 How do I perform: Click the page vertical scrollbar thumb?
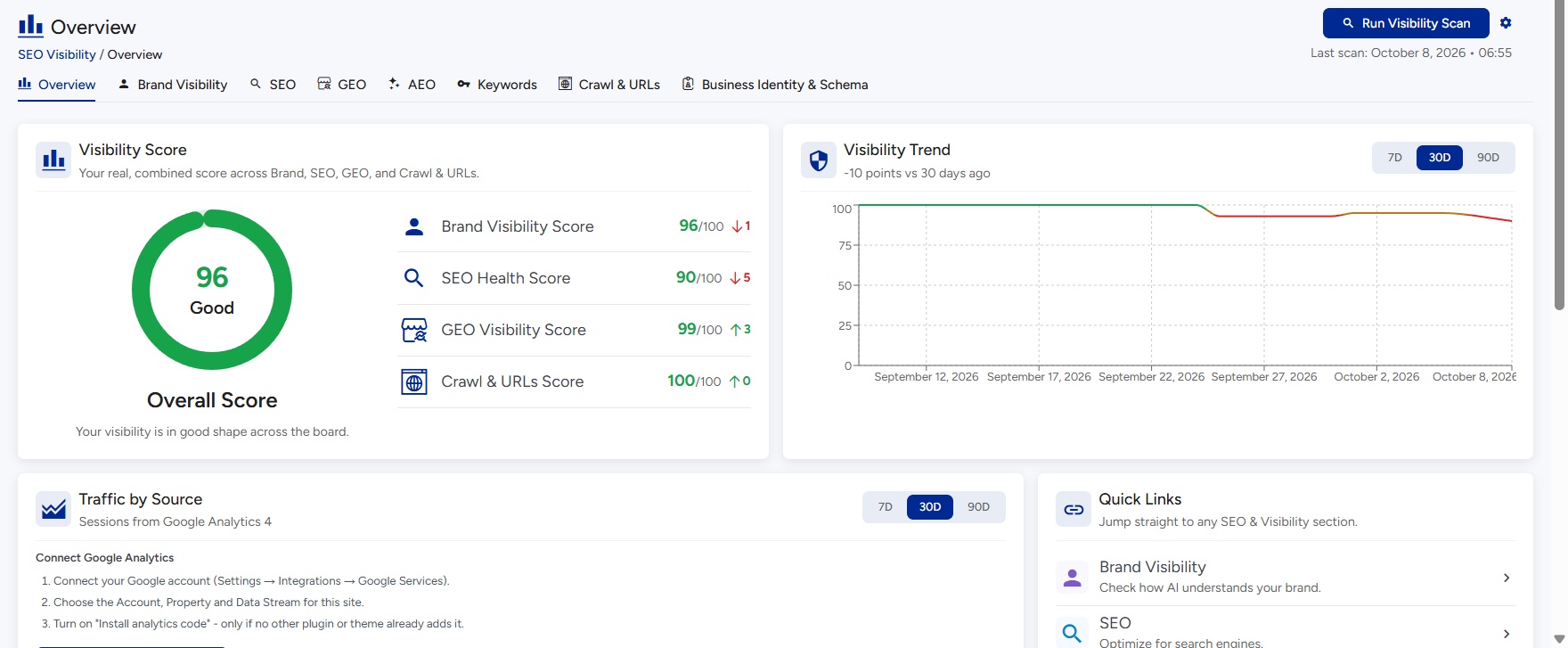tap(1559, 156)
